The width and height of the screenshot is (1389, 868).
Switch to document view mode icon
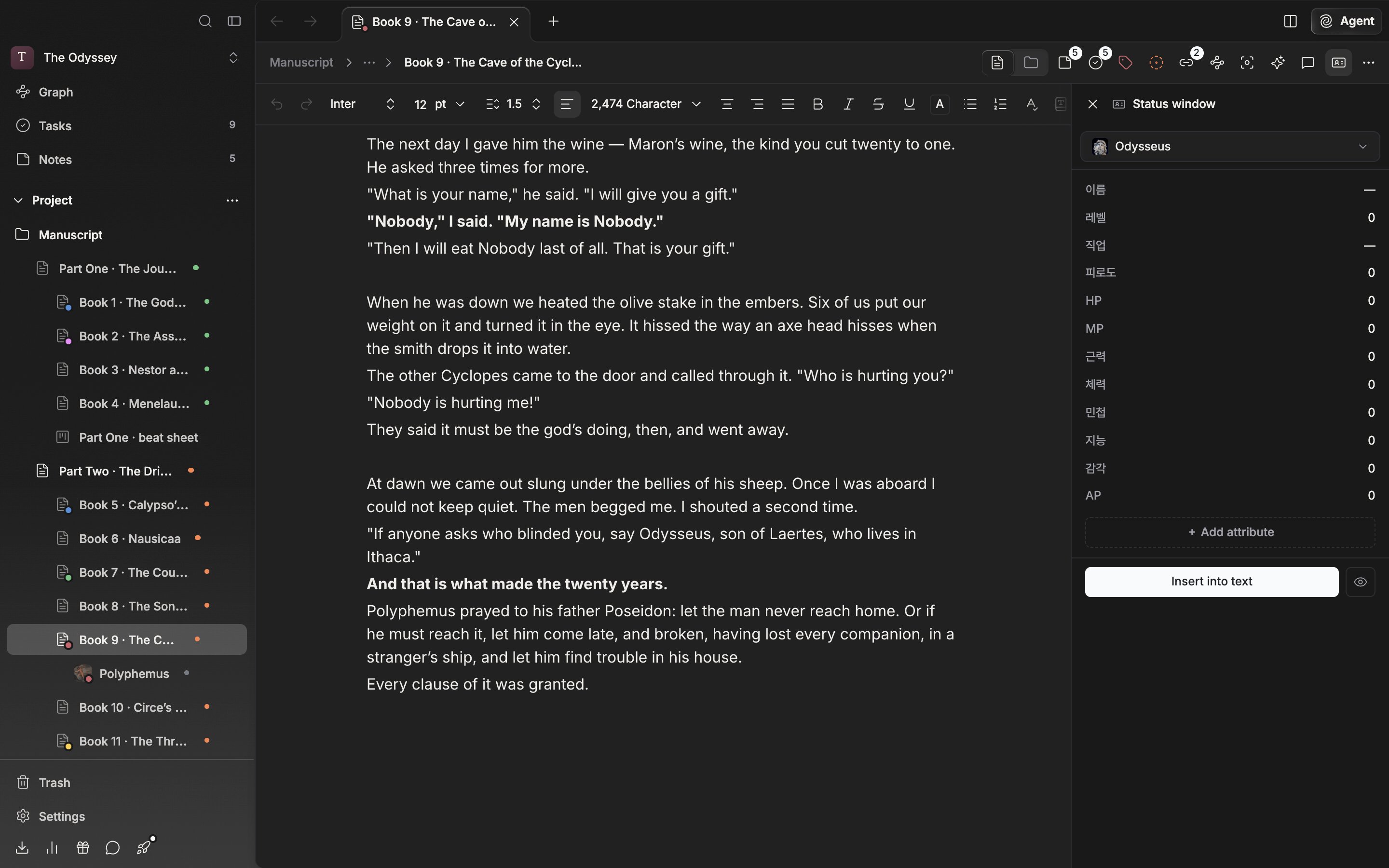tap(997, 63)
